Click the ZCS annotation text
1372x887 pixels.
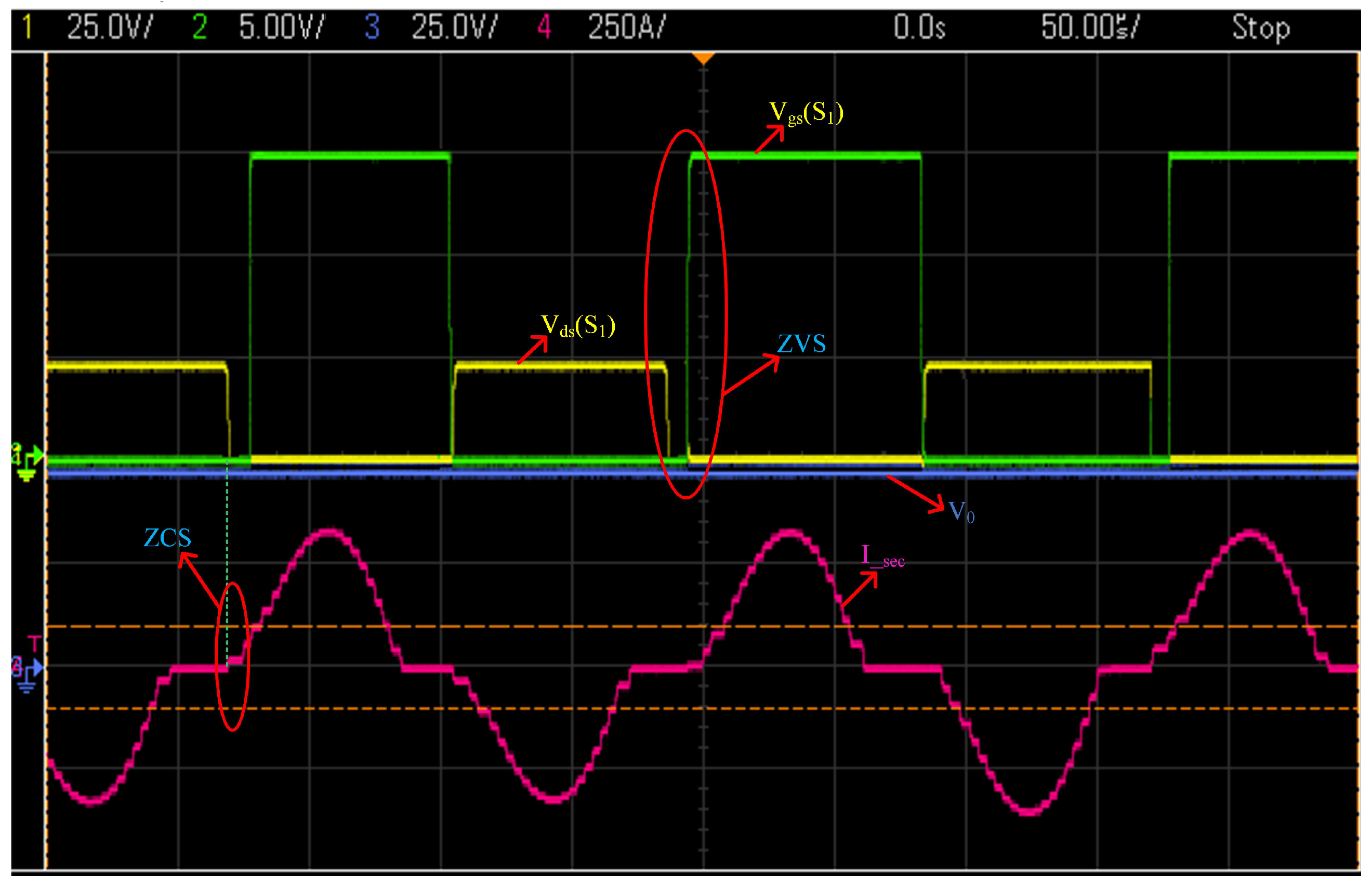tap(167, 538)
